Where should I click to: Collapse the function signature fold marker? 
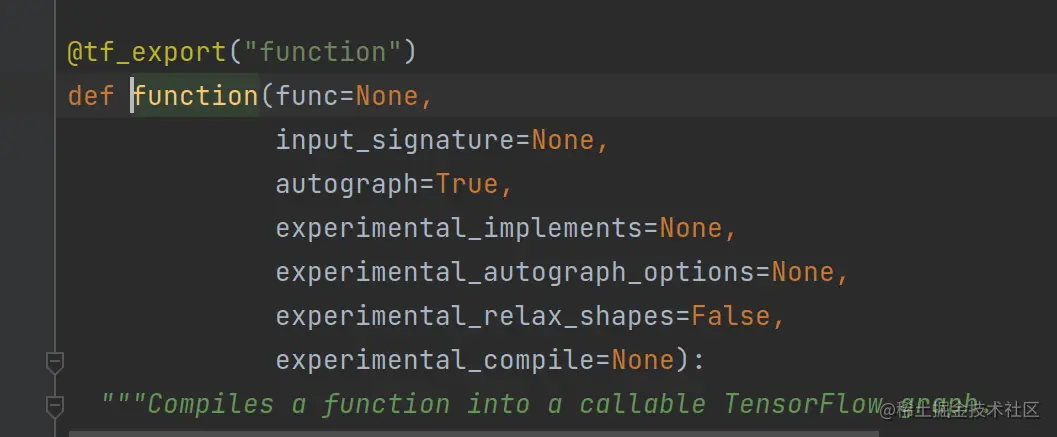(55, 363)
